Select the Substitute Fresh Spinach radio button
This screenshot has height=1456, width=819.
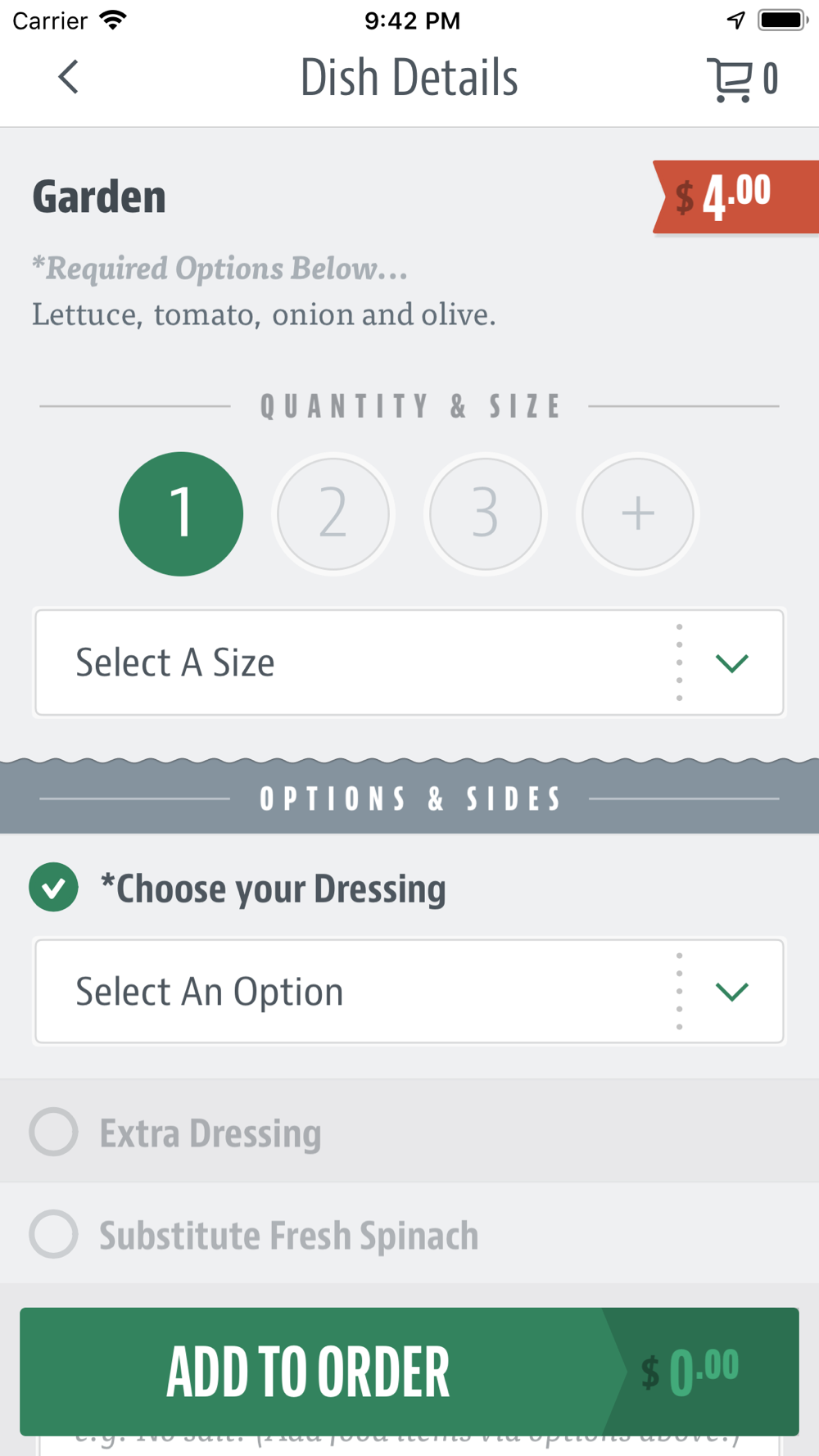pyautogui.click(x=53, y=1234)
